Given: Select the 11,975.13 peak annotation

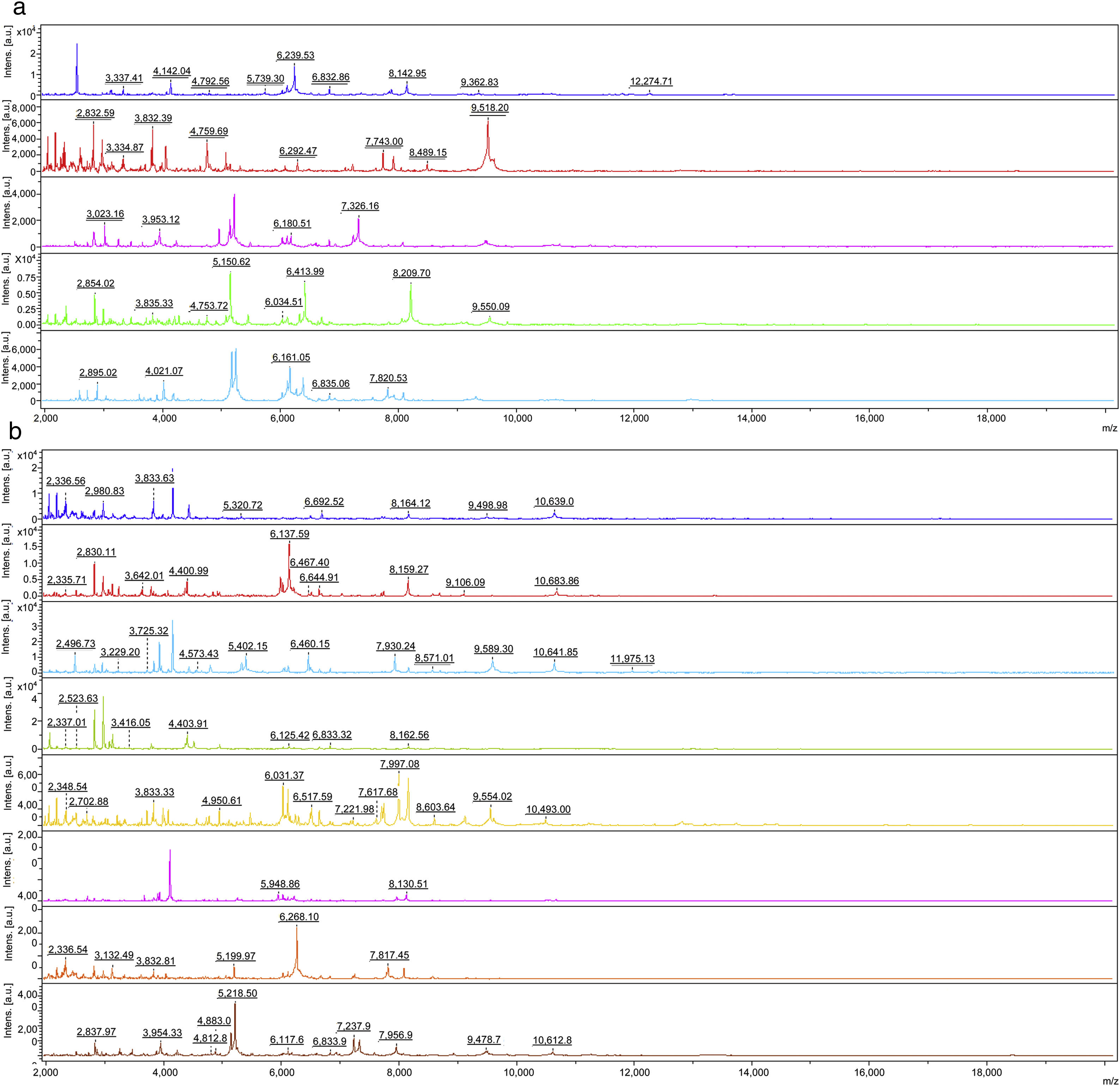Looking at the screenshot, I should 632,659.
